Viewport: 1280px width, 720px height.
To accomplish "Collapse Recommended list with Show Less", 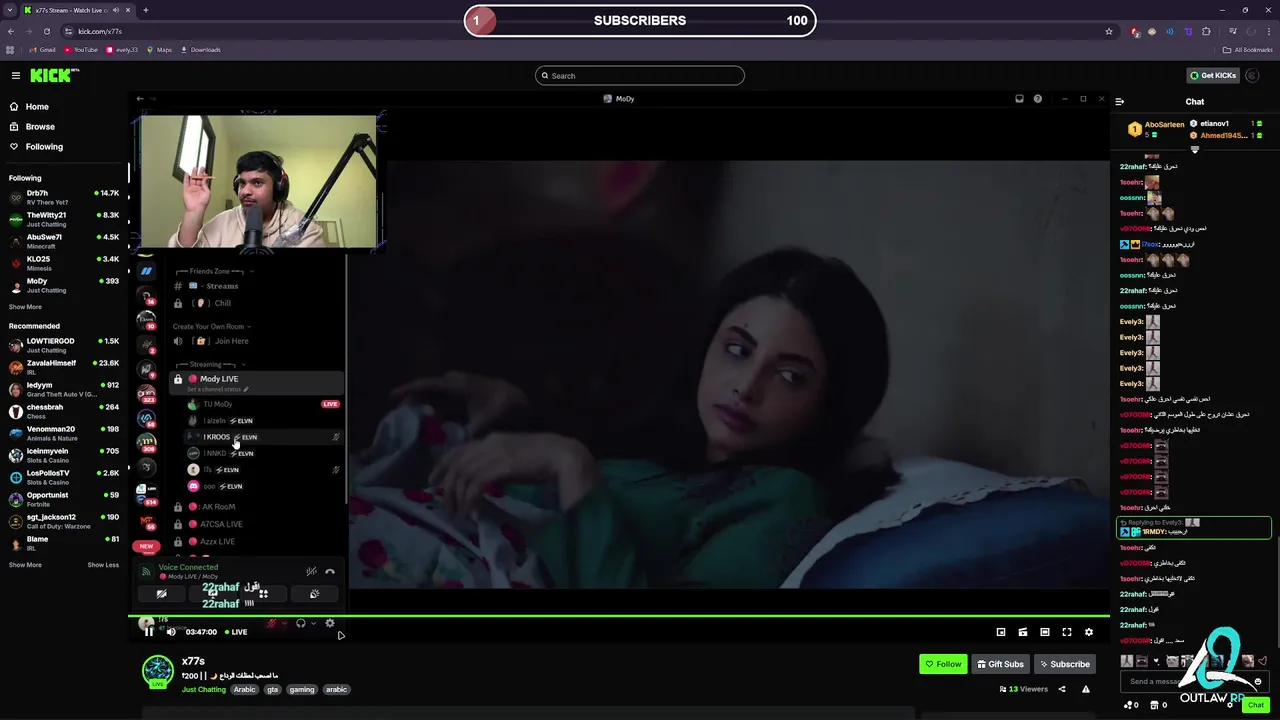I will (103, 565).
